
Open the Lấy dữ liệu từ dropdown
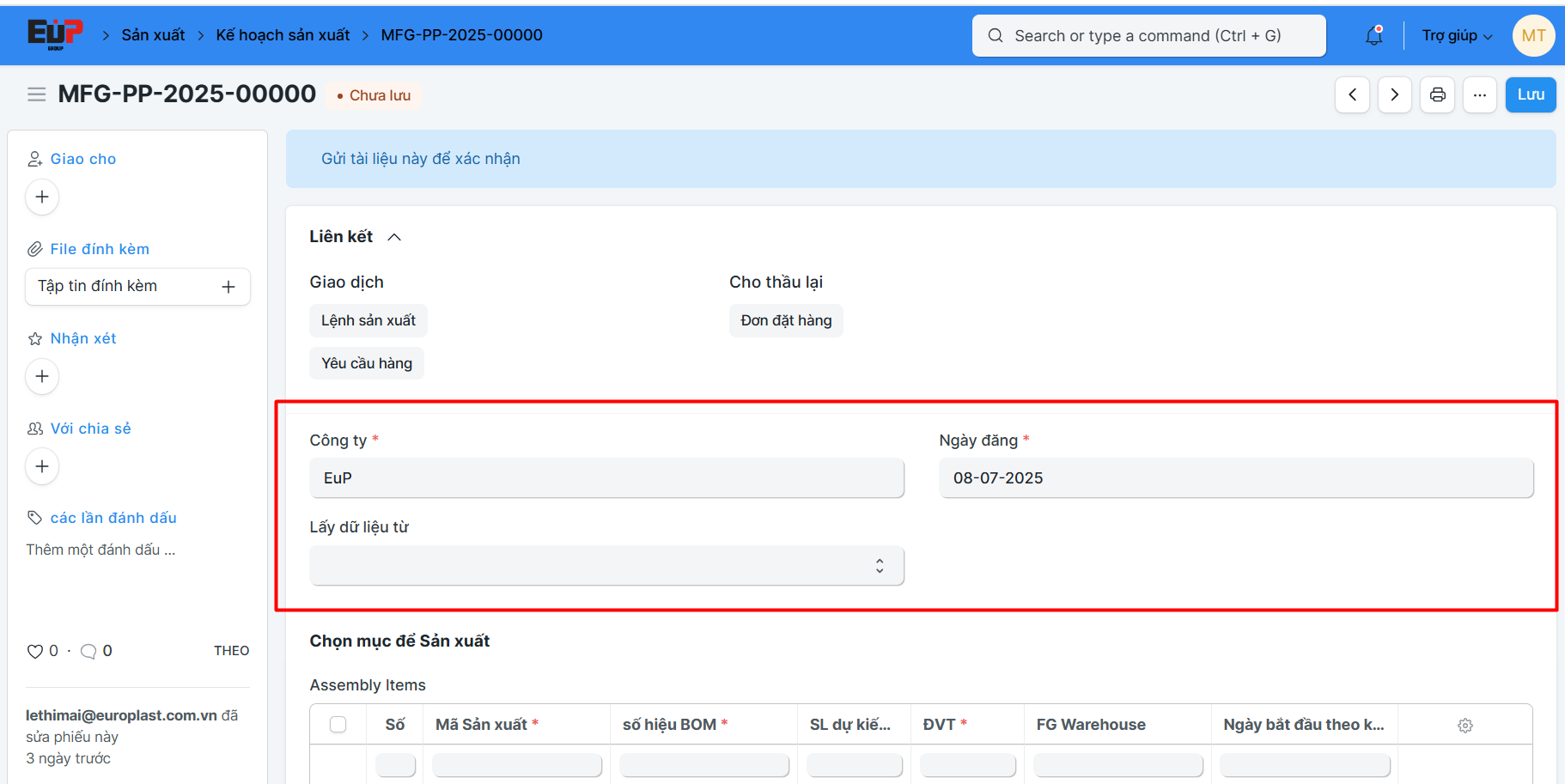click(606, 566)
